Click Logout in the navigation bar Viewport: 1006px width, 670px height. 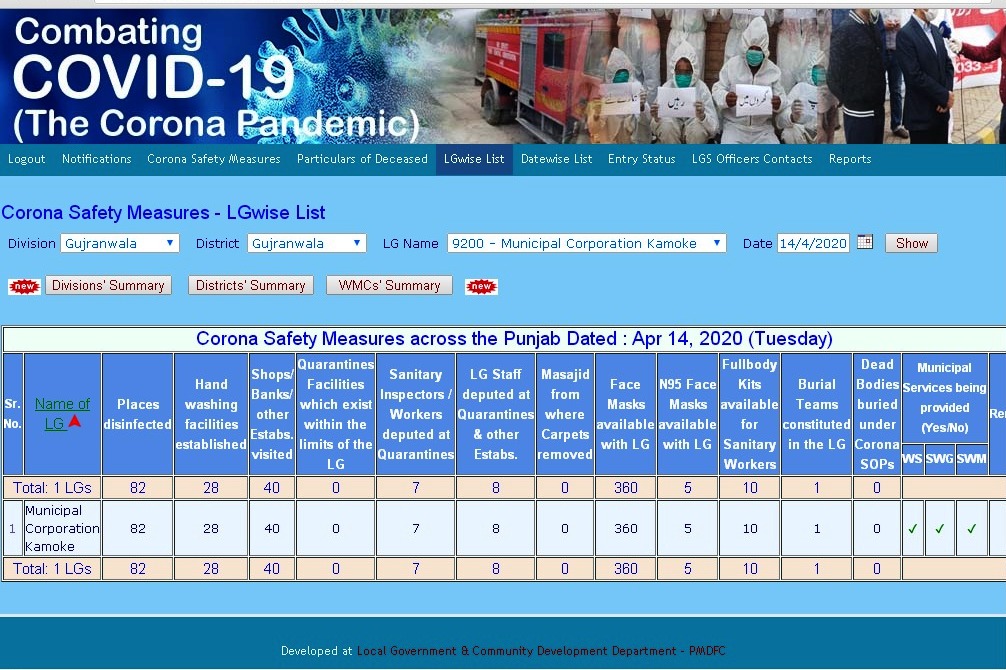coord(26,159)
